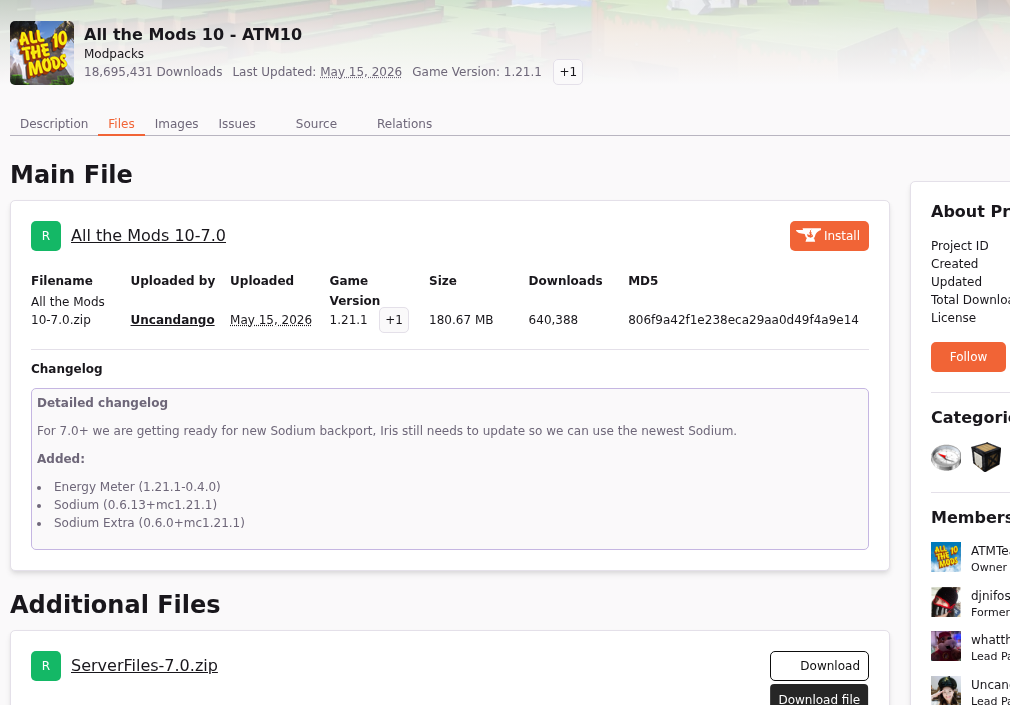Open the Uncandango member avatar in sidebar
The height and width of the screenshot is (705, 1010).
[946, 690]
